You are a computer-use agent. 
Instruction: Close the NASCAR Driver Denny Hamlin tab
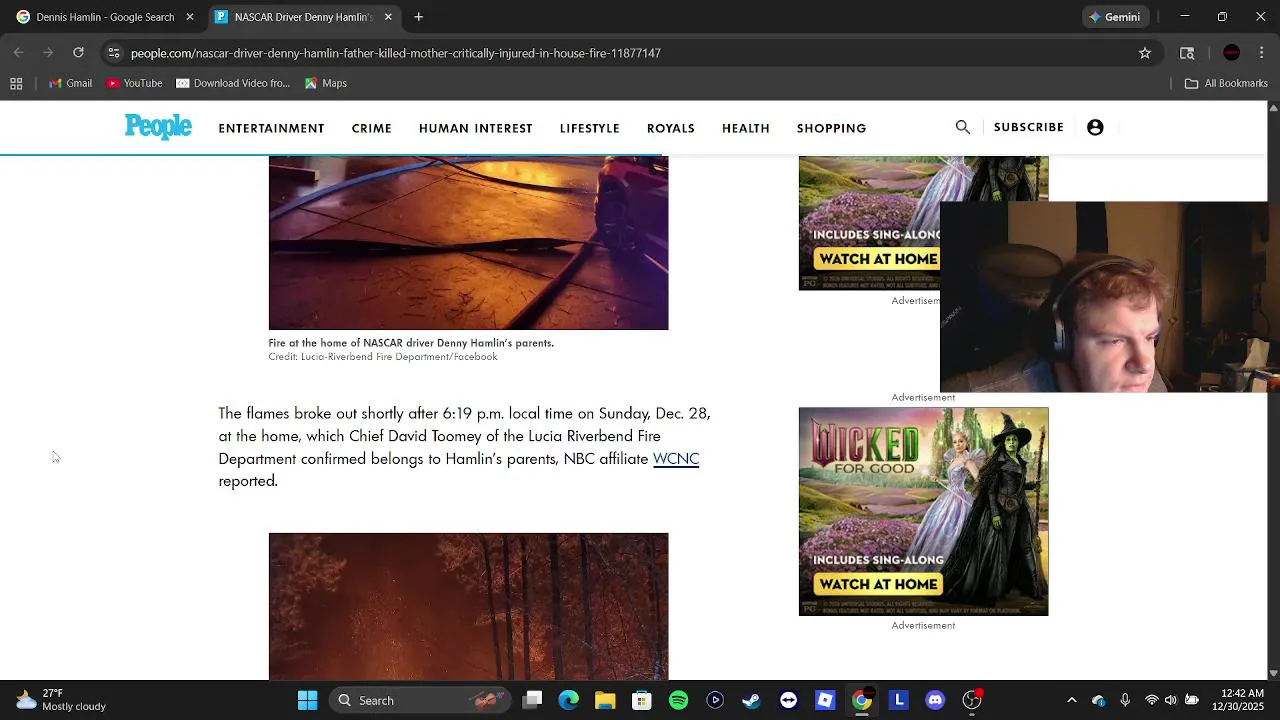pos(388,17)
